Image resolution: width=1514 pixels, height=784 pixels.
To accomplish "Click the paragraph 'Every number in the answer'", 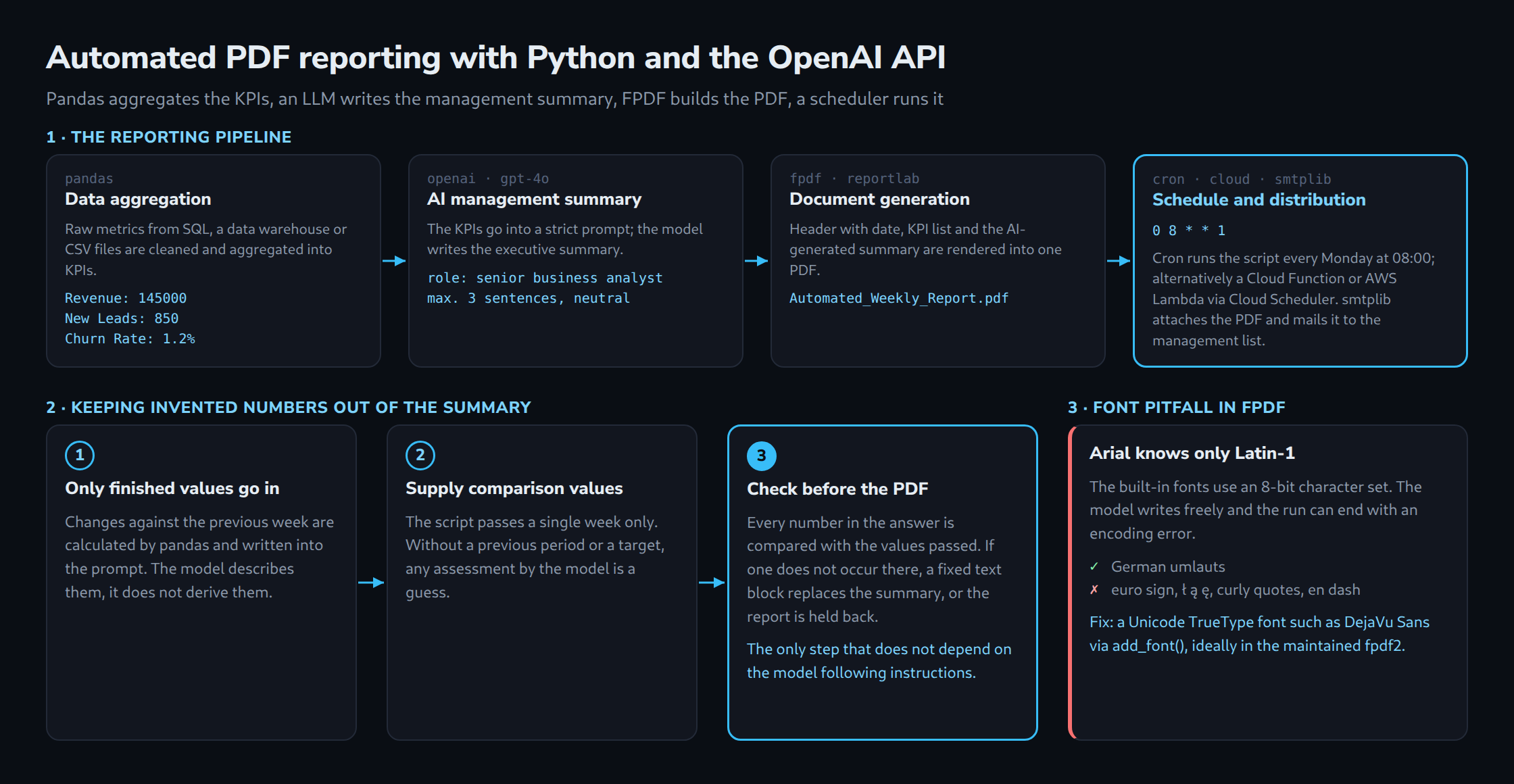I will pyautogui.click(x=874, y=569).
